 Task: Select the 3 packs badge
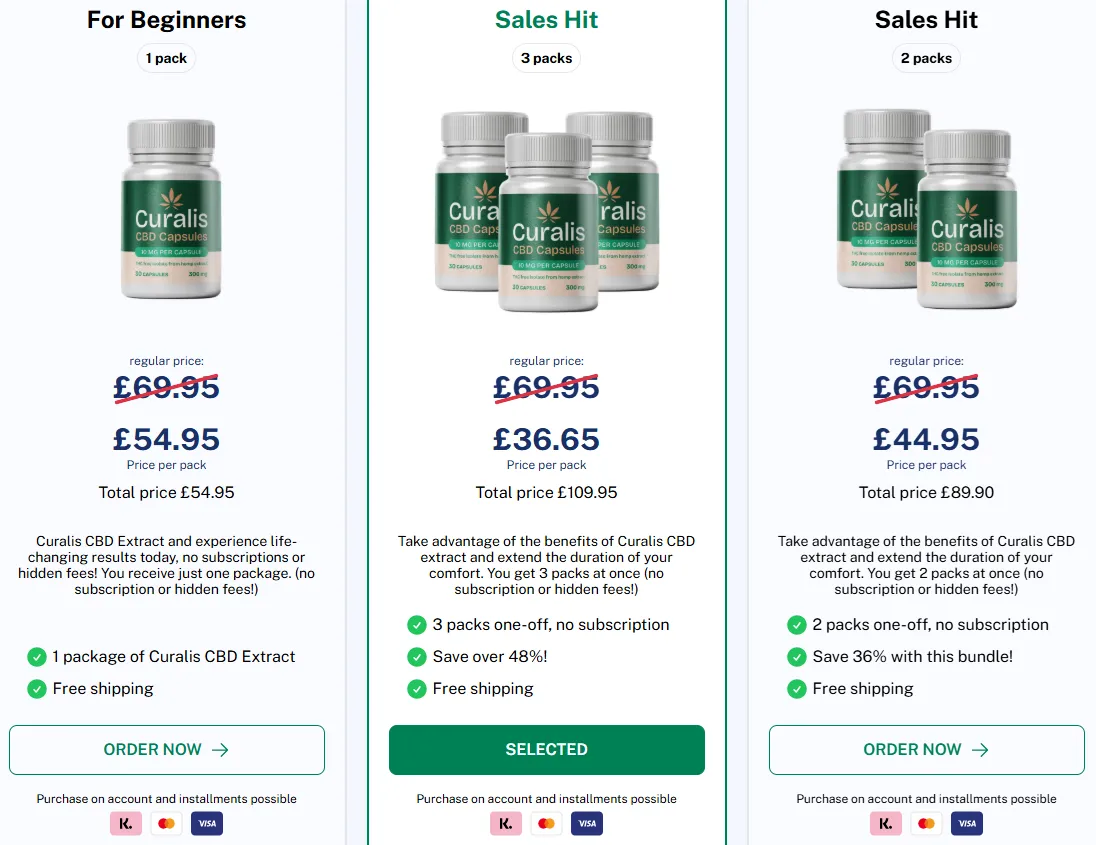pos(547,58)
